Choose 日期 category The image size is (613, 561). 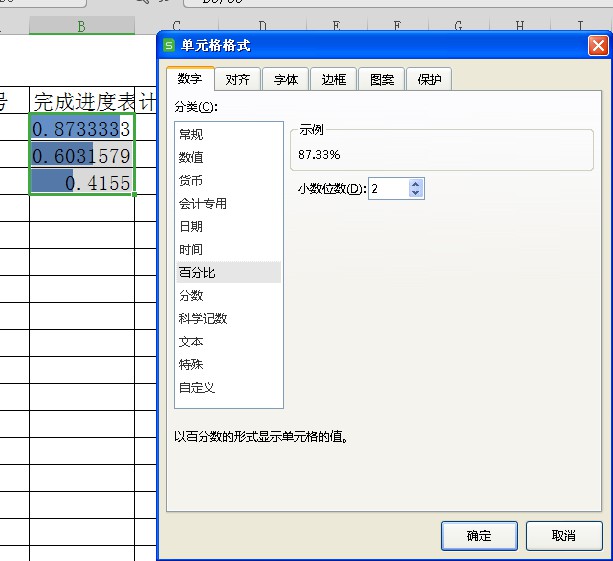[x=229, y=227]
